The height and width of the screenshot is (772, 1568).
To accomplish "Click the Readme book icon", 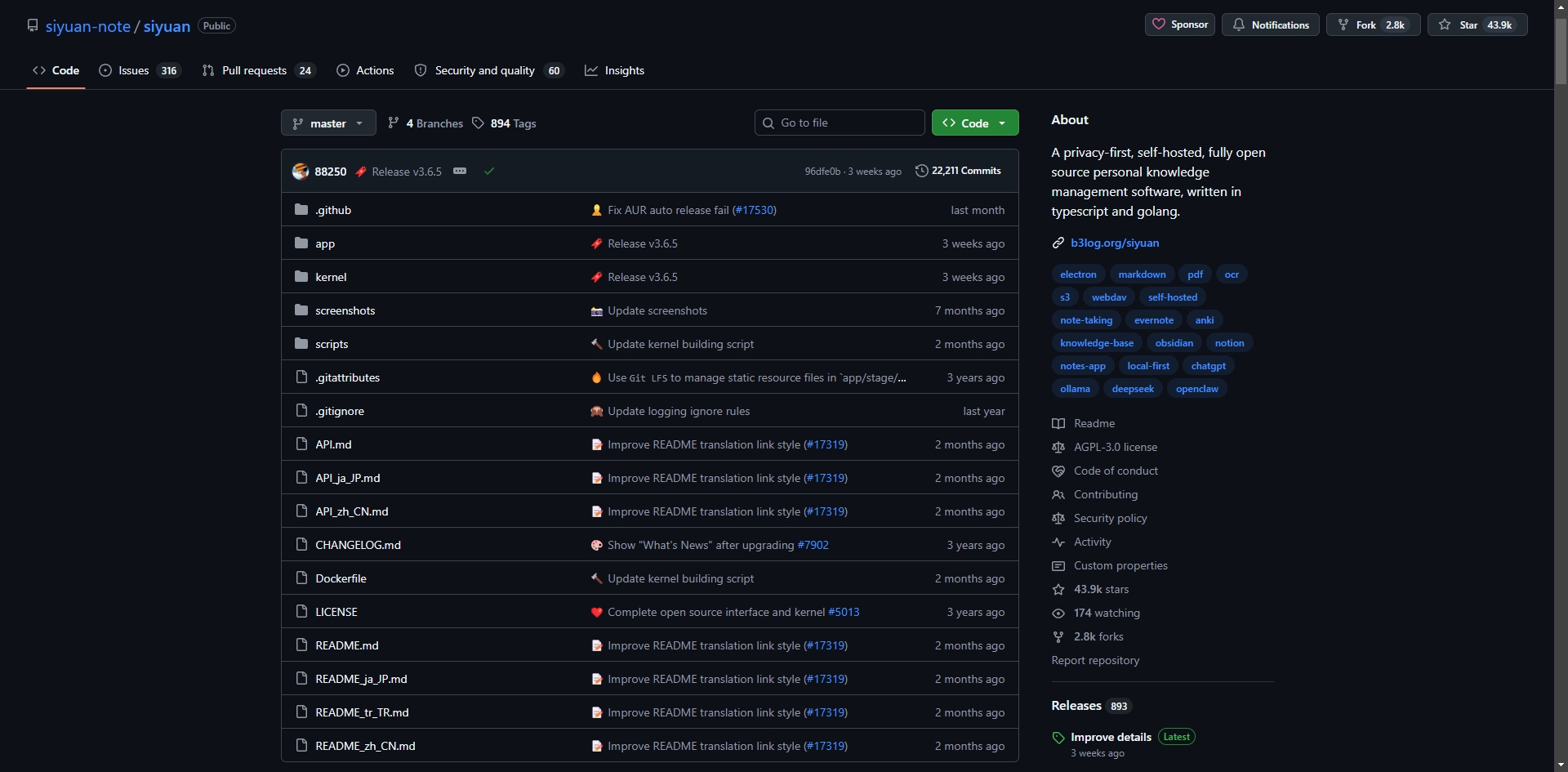I will coord(1058,424).
